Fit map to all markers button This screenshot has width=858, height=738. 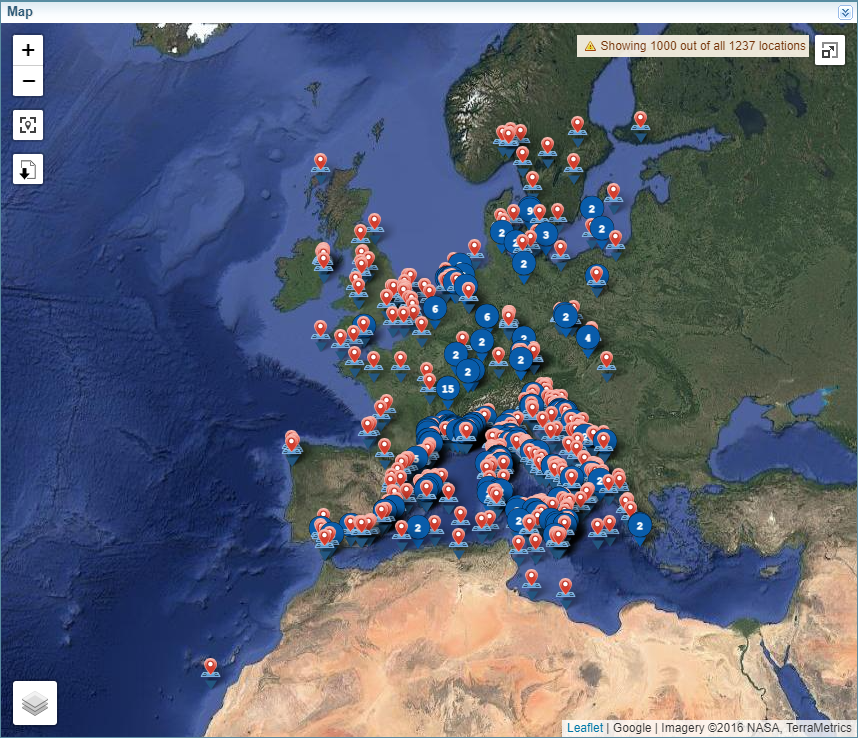(x=28, y=125)
